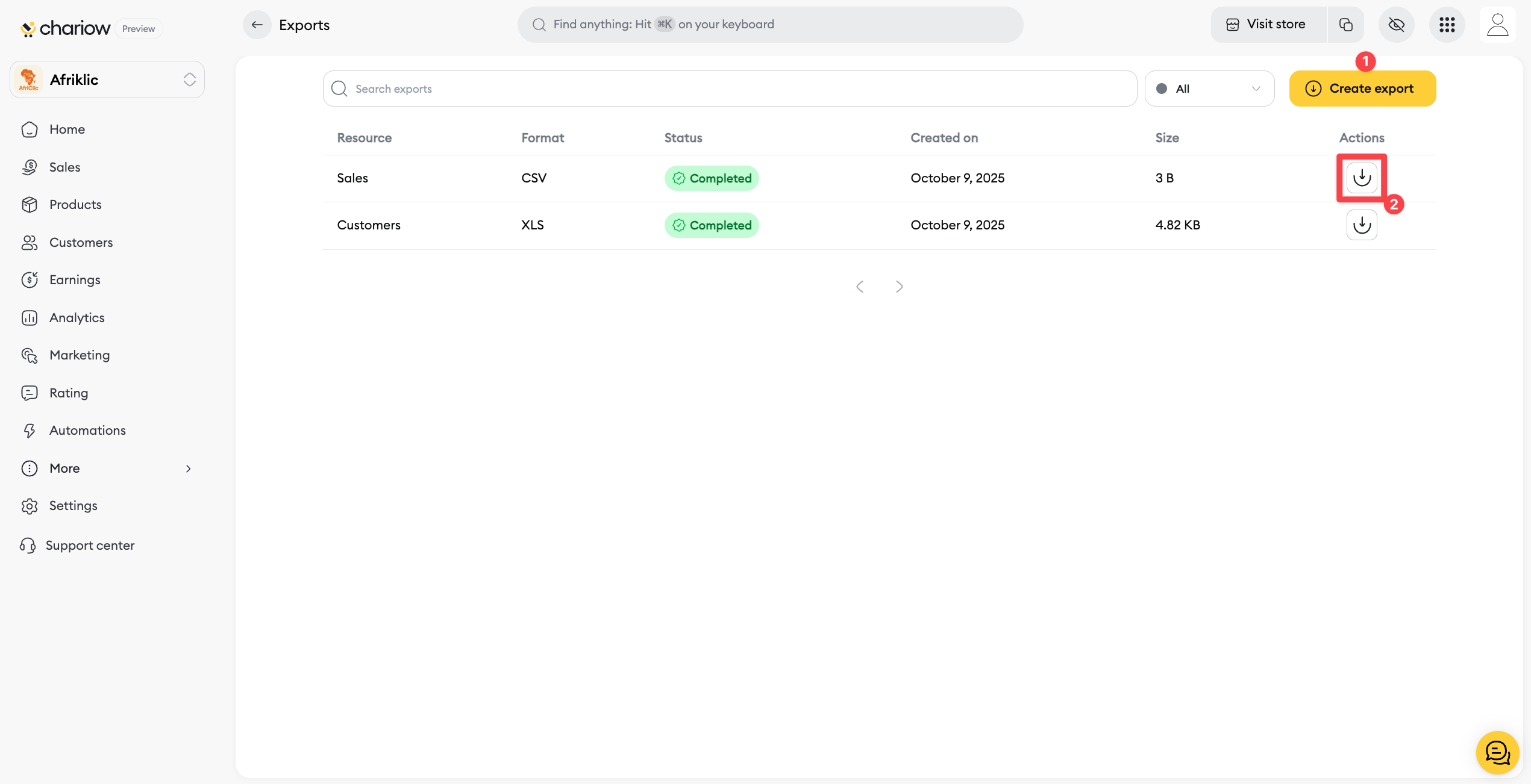The height and width of the screenshot is (784, 1531).
Task: Open the All status filter dropdown
Action: point(1209,89)
